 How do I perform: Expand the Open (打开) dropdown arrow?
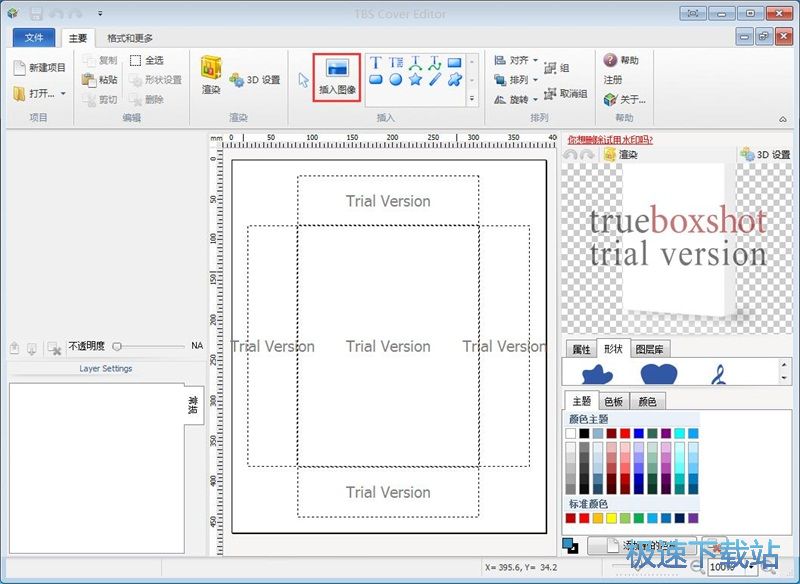[x=63, y=94]
